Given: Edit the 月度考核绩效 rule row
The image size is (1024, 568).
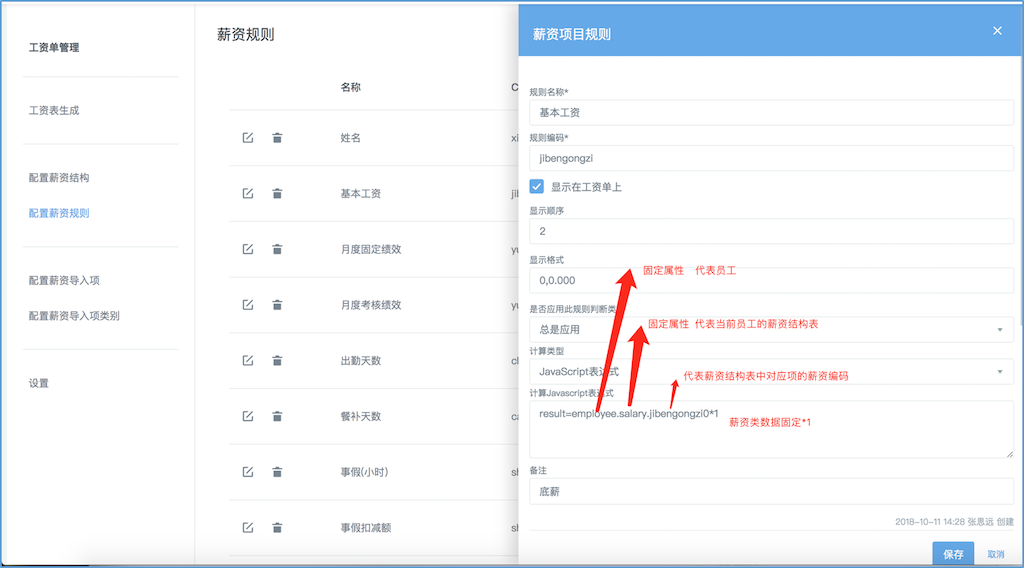Looking at the screenshot, I should click(x=248, y=305).
